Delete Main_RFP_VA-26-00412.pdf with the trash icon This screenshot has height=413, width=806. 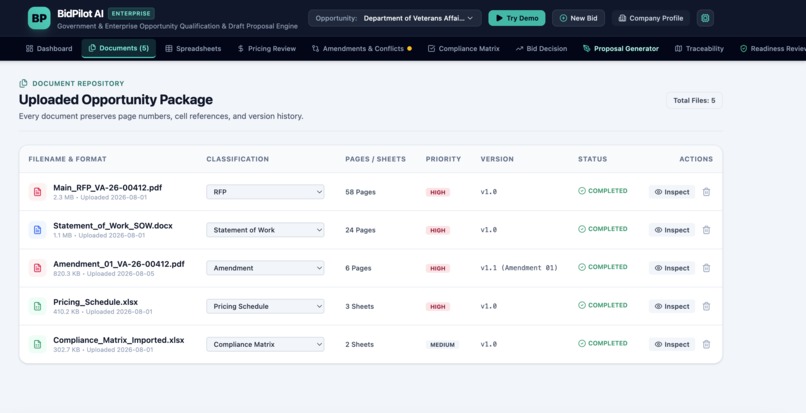(706, 192)
